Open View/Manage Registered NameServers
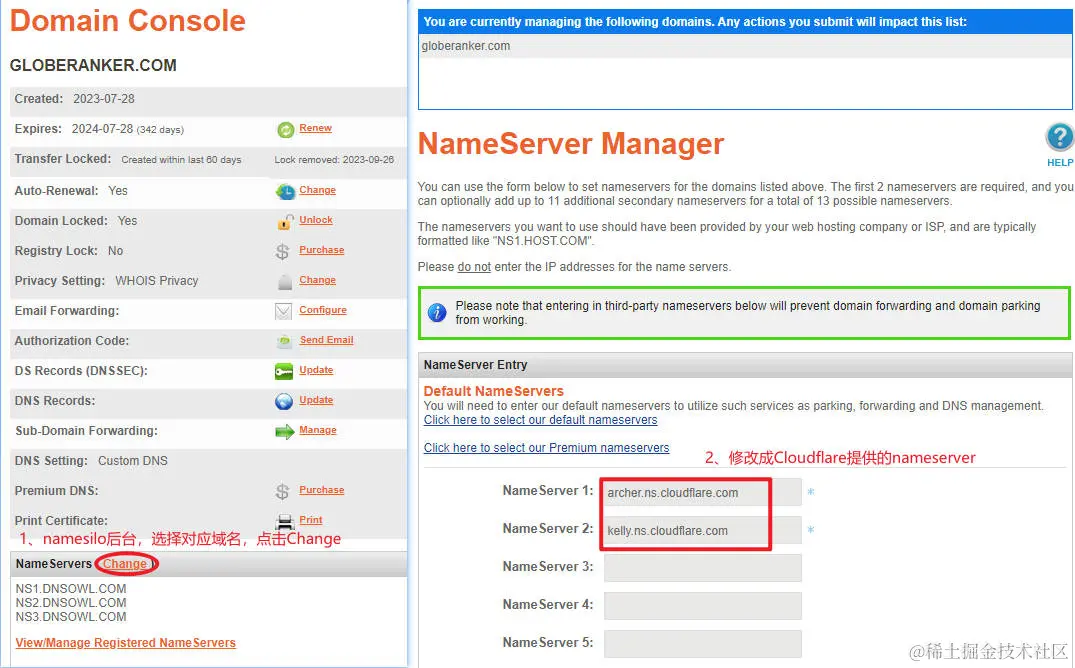 tap(125, 642)
